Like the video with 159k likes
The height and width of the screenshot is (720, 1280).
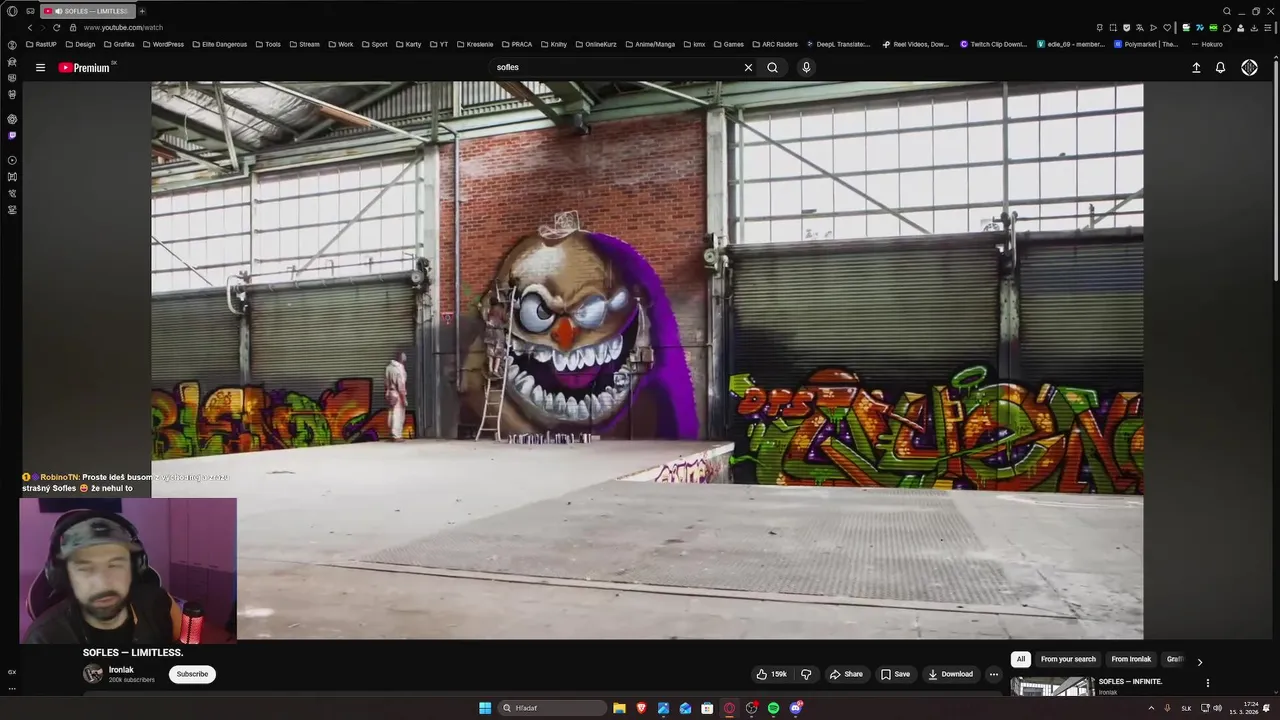point(771,674)
